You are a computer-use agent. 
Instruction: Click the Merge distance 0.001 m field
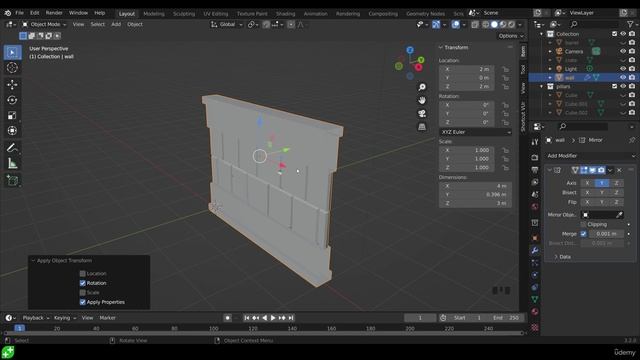coord(606,234)
